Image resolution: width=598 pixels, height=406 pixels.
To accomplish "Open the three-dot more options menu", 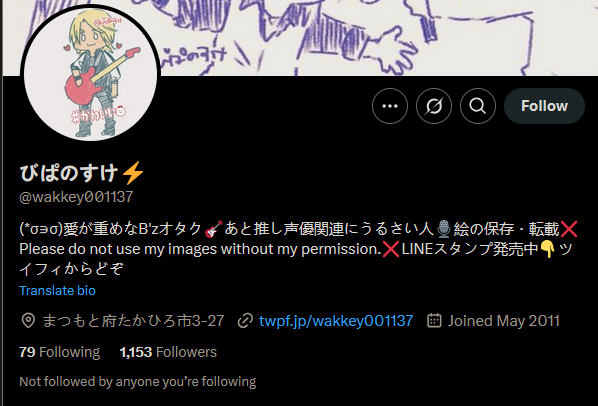I will point(390,106).
